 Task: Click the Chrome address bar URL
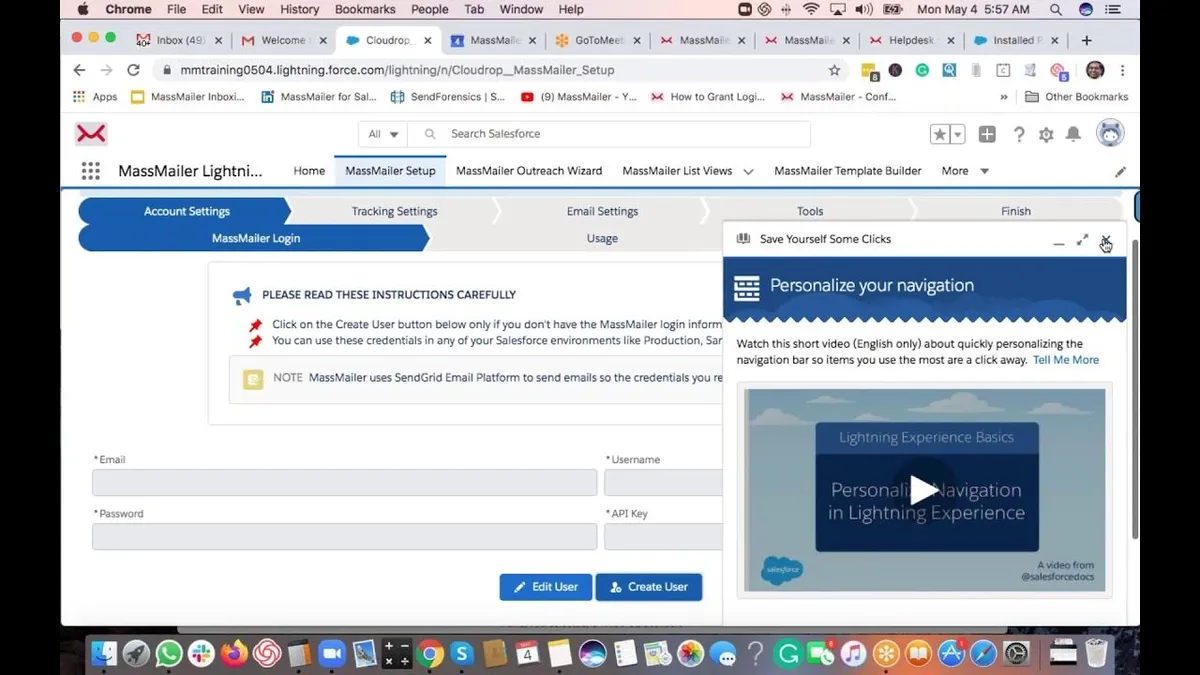tap(397, 70)
